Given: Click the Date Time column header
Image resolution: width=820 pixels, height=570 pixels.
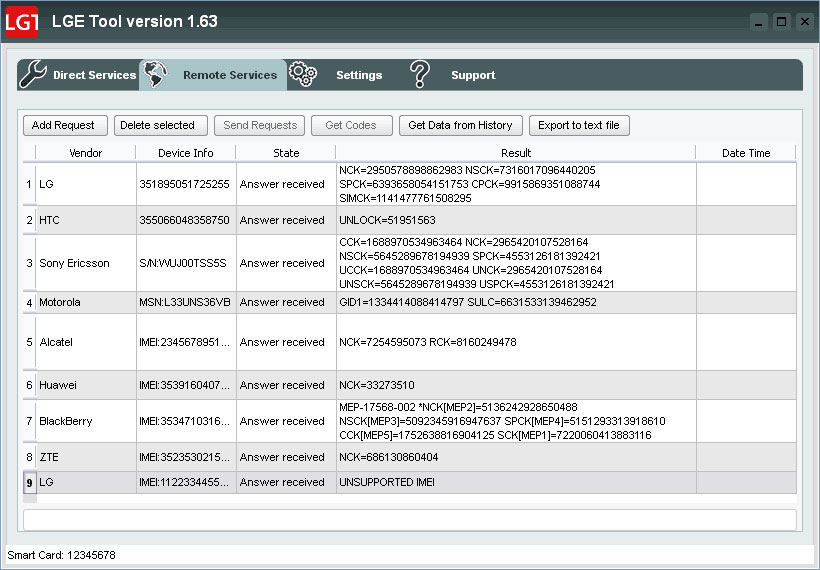Looking at the screenshot, I should [746, 153].
